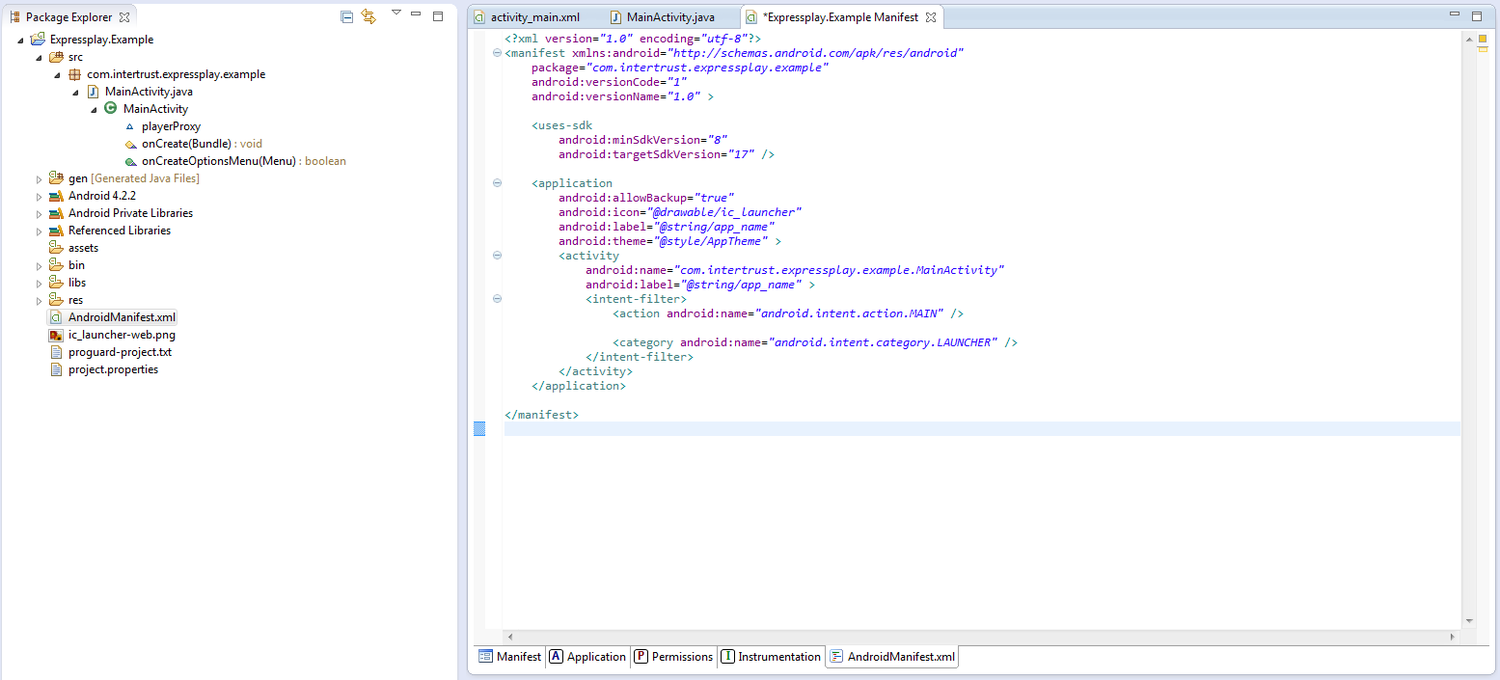Viewport: 1500px width, 680px height.
Task: Collapse the src folder in Package Explorer
Action: [39, 57]
